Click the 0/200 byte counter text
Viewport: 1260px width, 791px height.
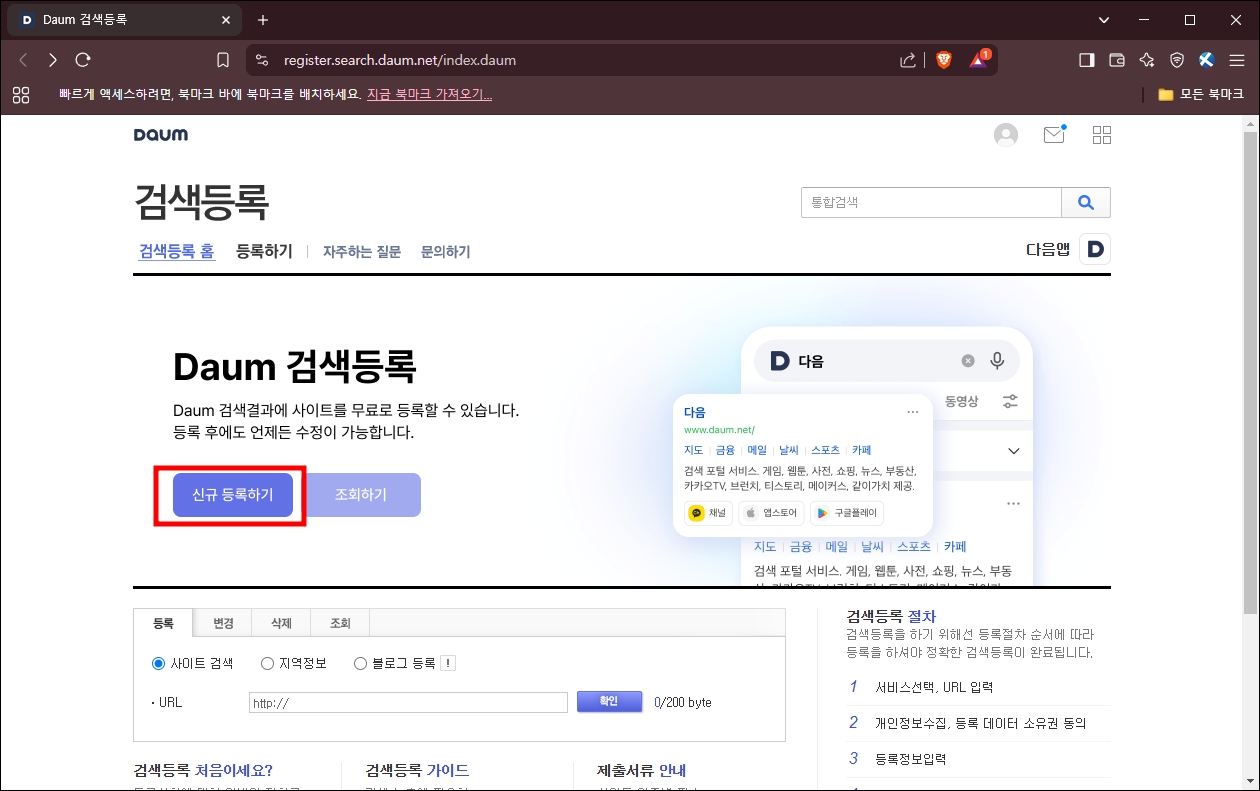(x=683, y=703)
